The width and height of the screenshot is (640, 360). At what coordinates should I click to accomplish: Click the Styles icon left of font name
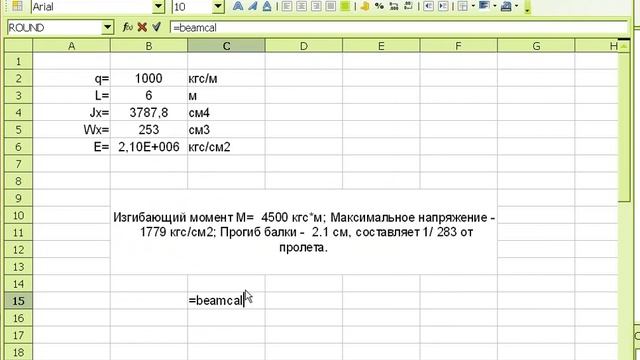point(17,6)
